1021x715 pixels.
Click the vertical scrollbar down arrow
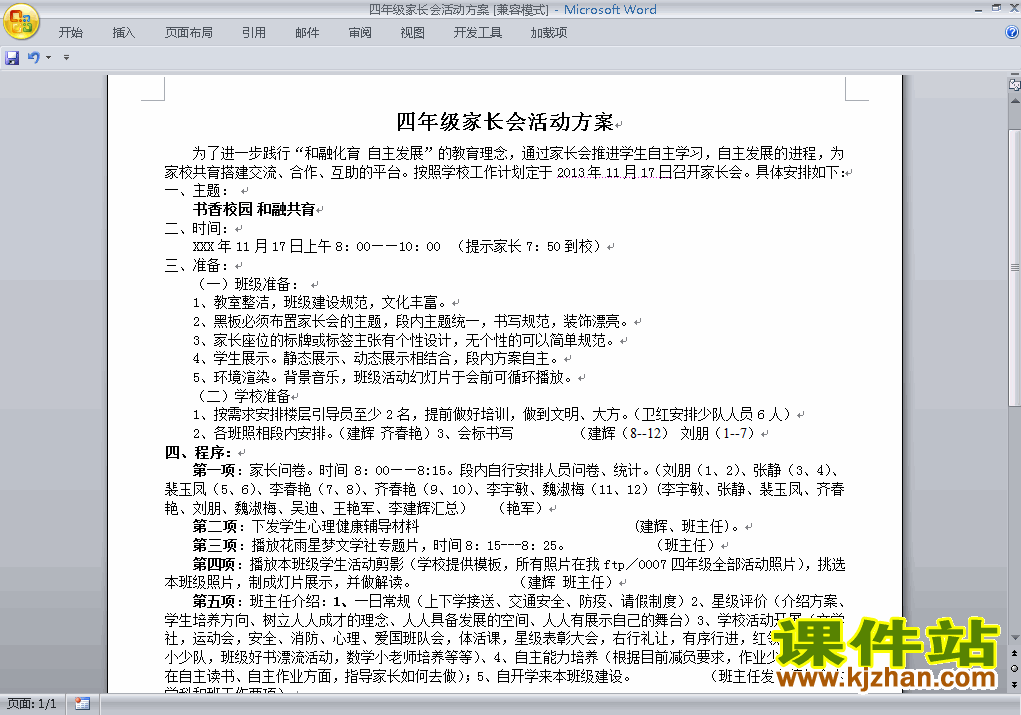(1014, 638)
